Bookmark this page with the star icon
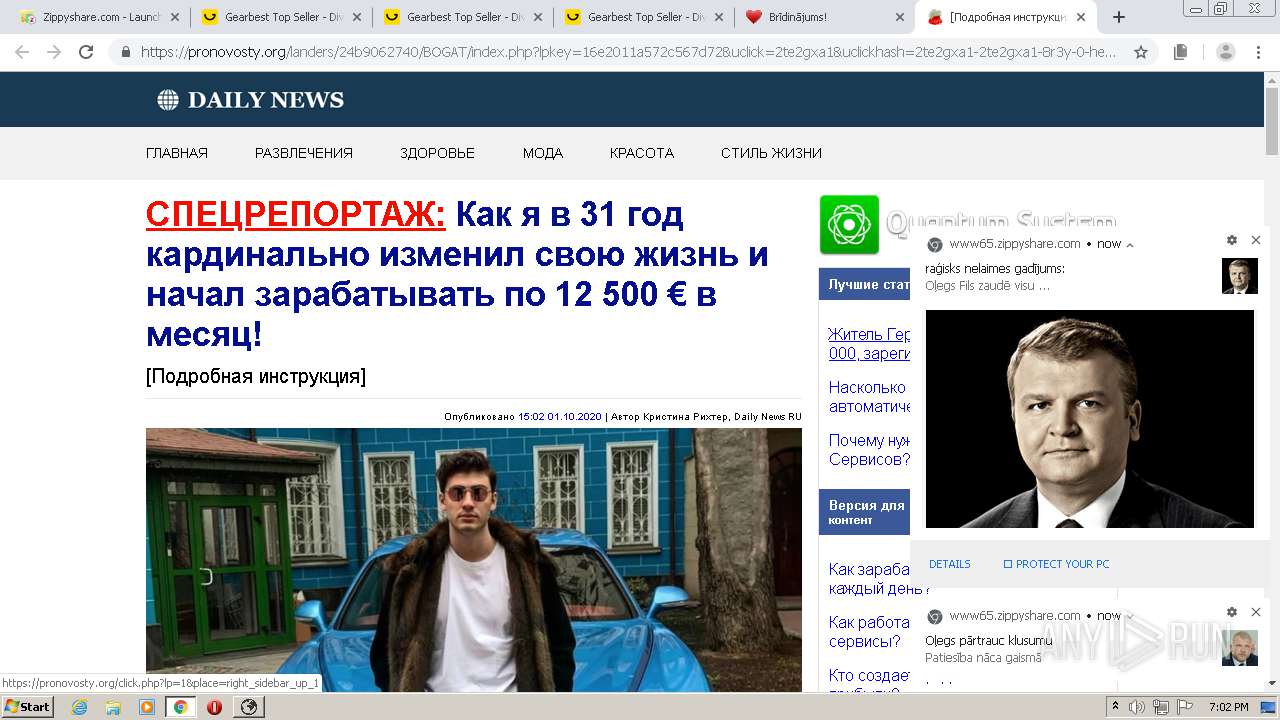Screen dimensions: 1280x720 1141,52
